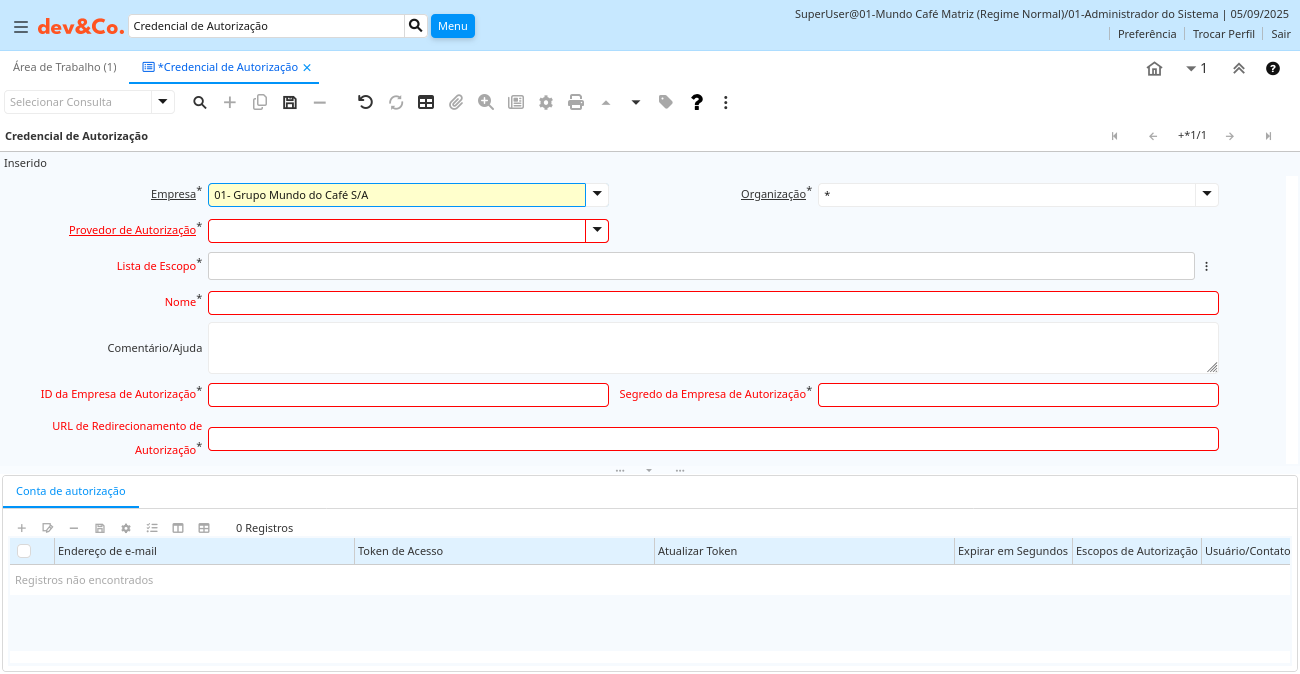Toggle grid view in main toolbar
This screenshot has width=1300, height=674.
pyautogui.click(x=426, y=102)
